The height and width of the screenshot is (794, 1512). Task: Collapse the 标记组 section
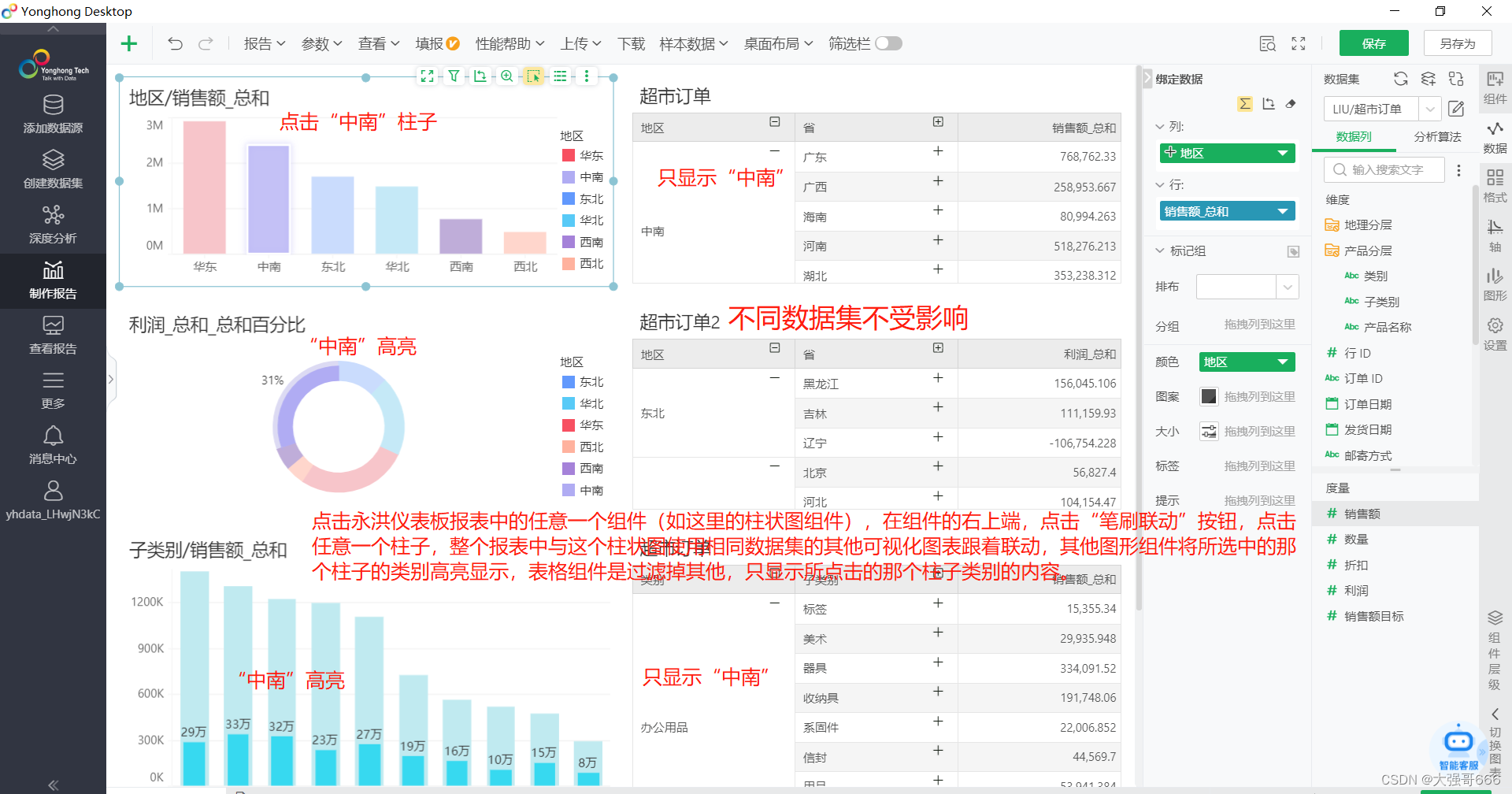[1159, 250]
